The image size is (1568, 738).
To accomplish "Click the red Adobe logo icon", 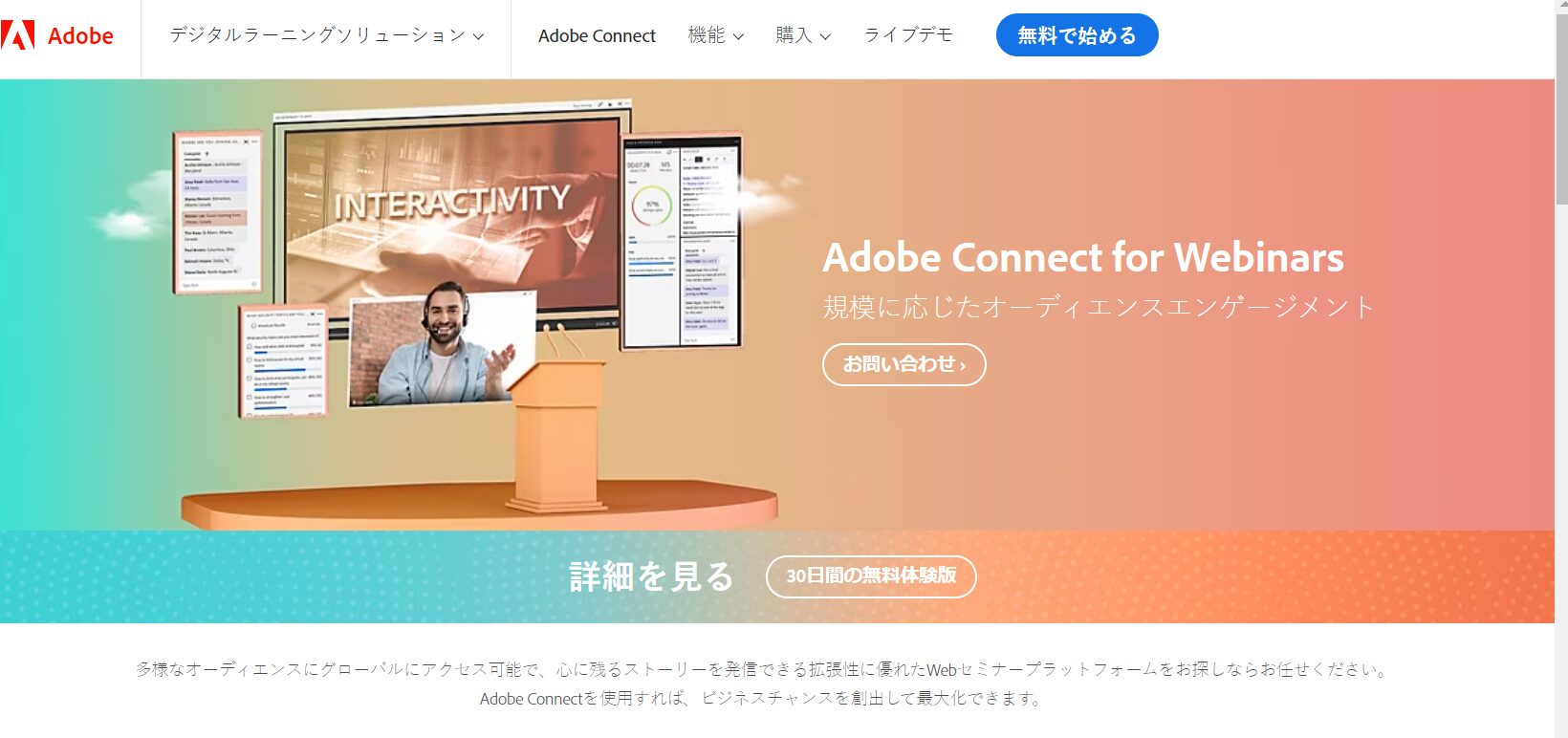I will [17, 35].
